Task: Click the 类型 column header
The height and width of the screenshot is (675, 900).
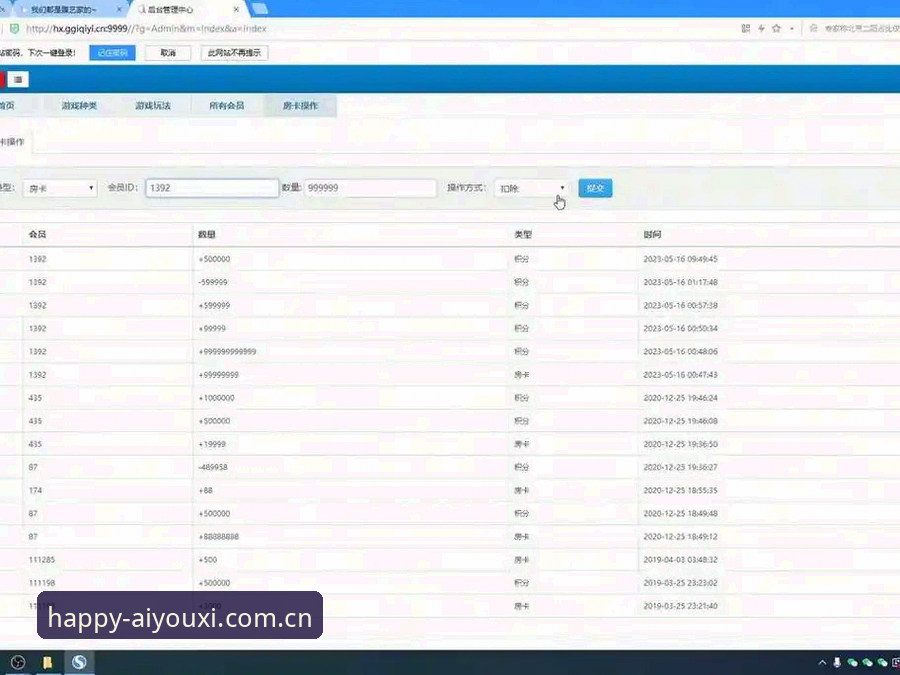Action: click(x=523, y=234)
